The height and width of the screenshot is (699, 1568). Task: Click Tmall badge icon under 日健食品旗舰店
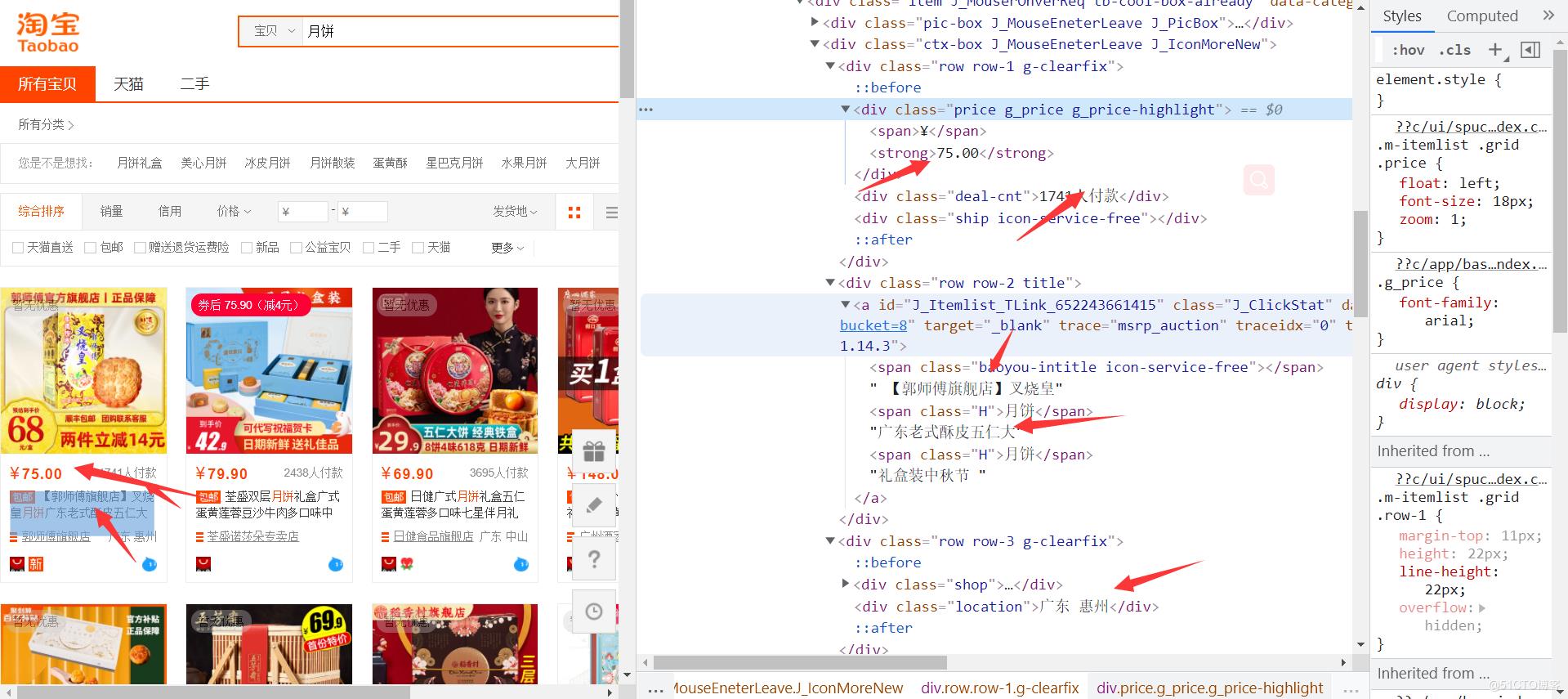(x=389, y=564)
